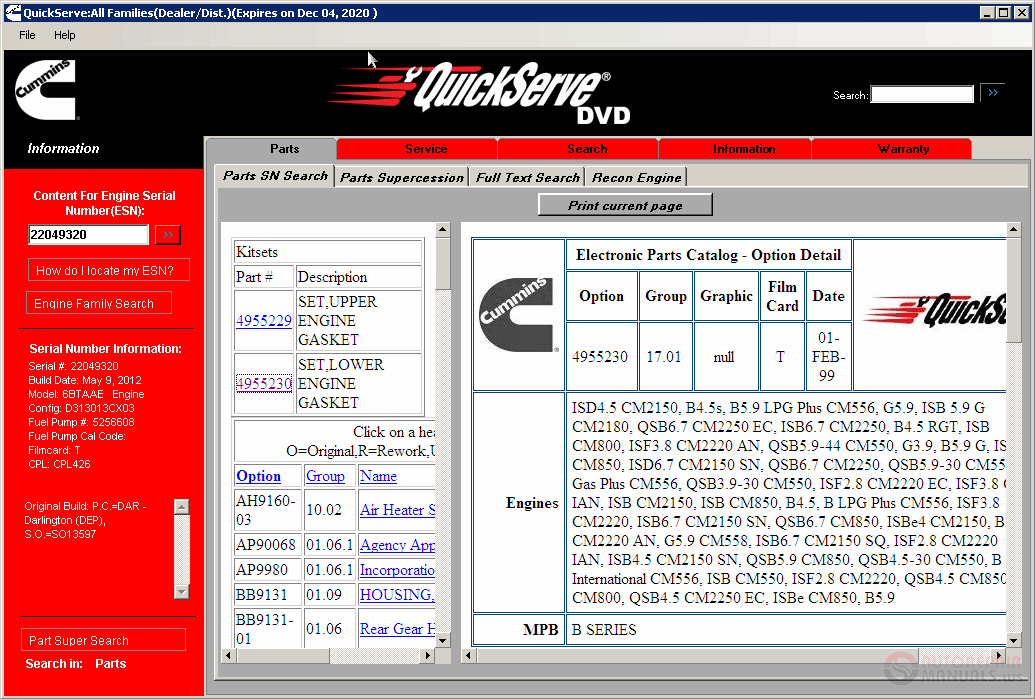This screenshot has width=1035, height=699.
Task: Click the title bar application icon
Action: tap(13, 13)
